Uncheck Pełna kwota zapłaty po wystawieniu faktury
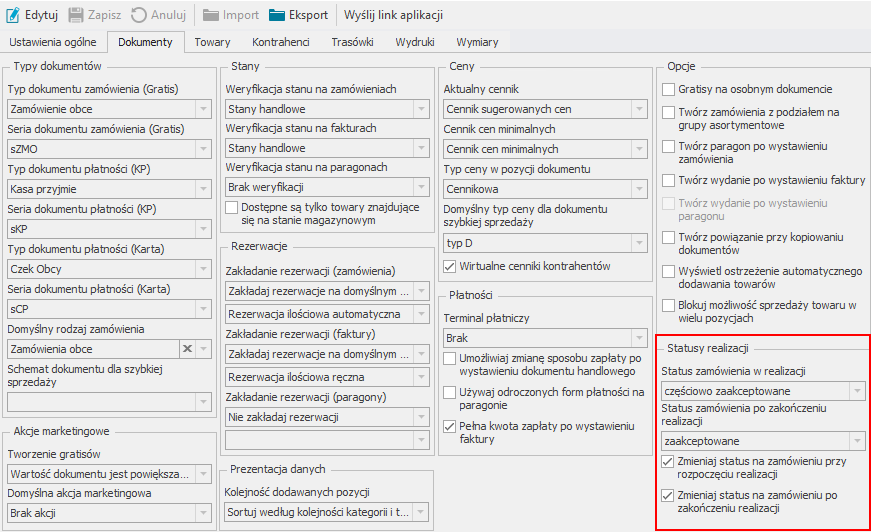871x532 pixels. point(449,426)
